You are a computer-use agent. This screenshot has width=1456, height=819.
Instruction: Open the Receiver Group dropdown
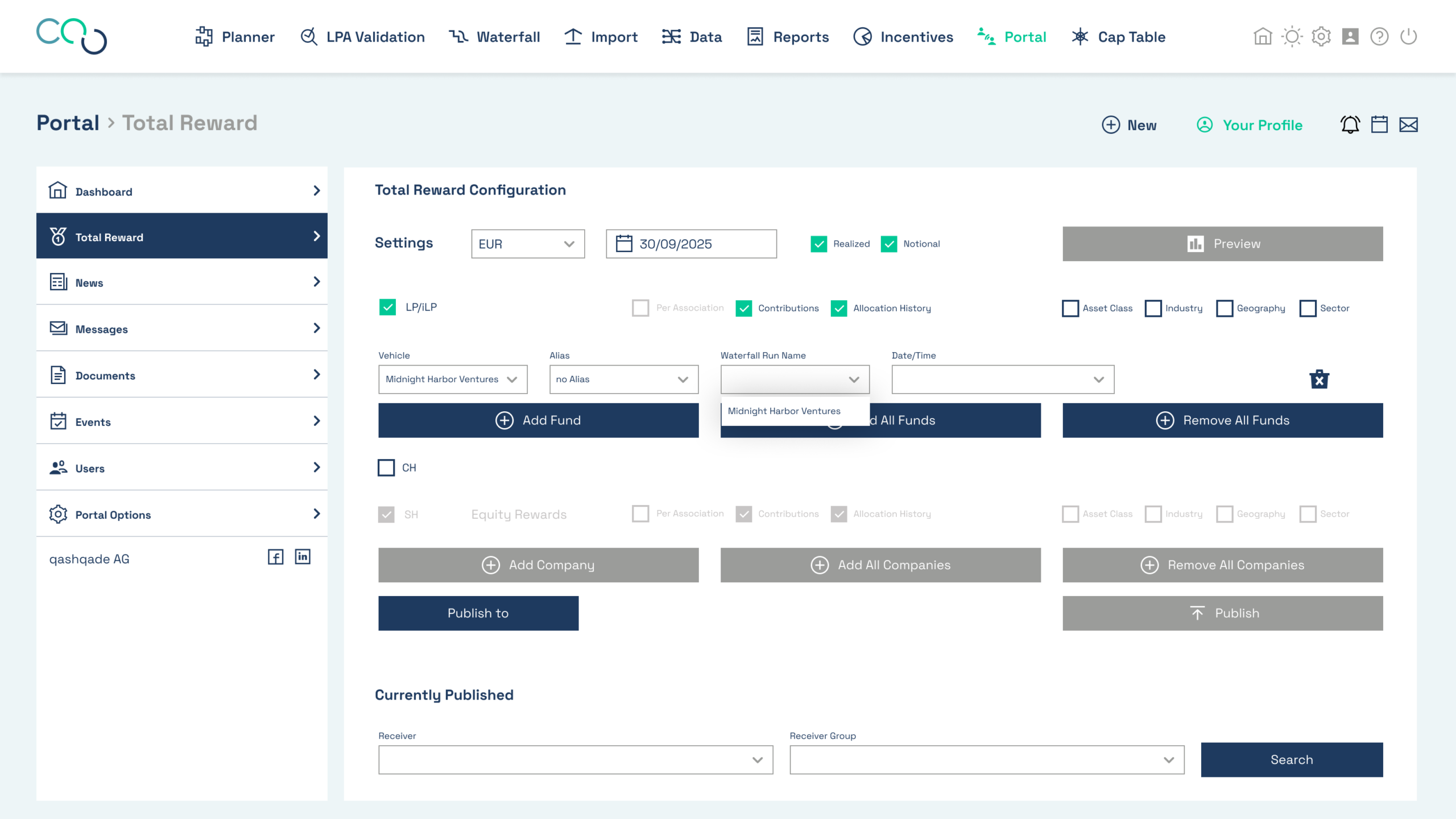pos(987,760)
